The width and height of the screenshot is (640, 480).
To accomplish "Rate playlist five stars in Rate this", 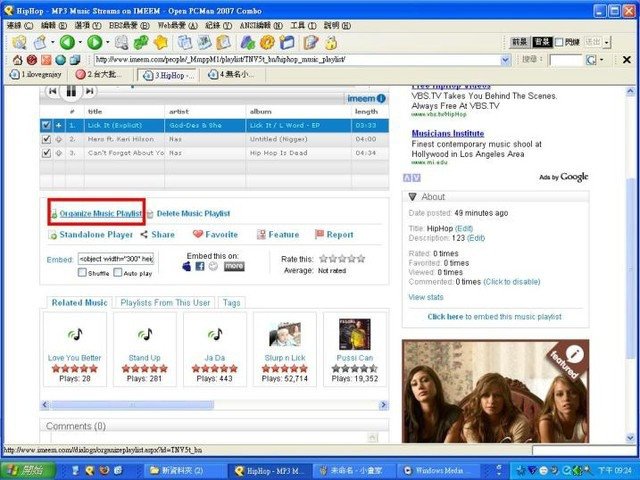I will (361, 258).
